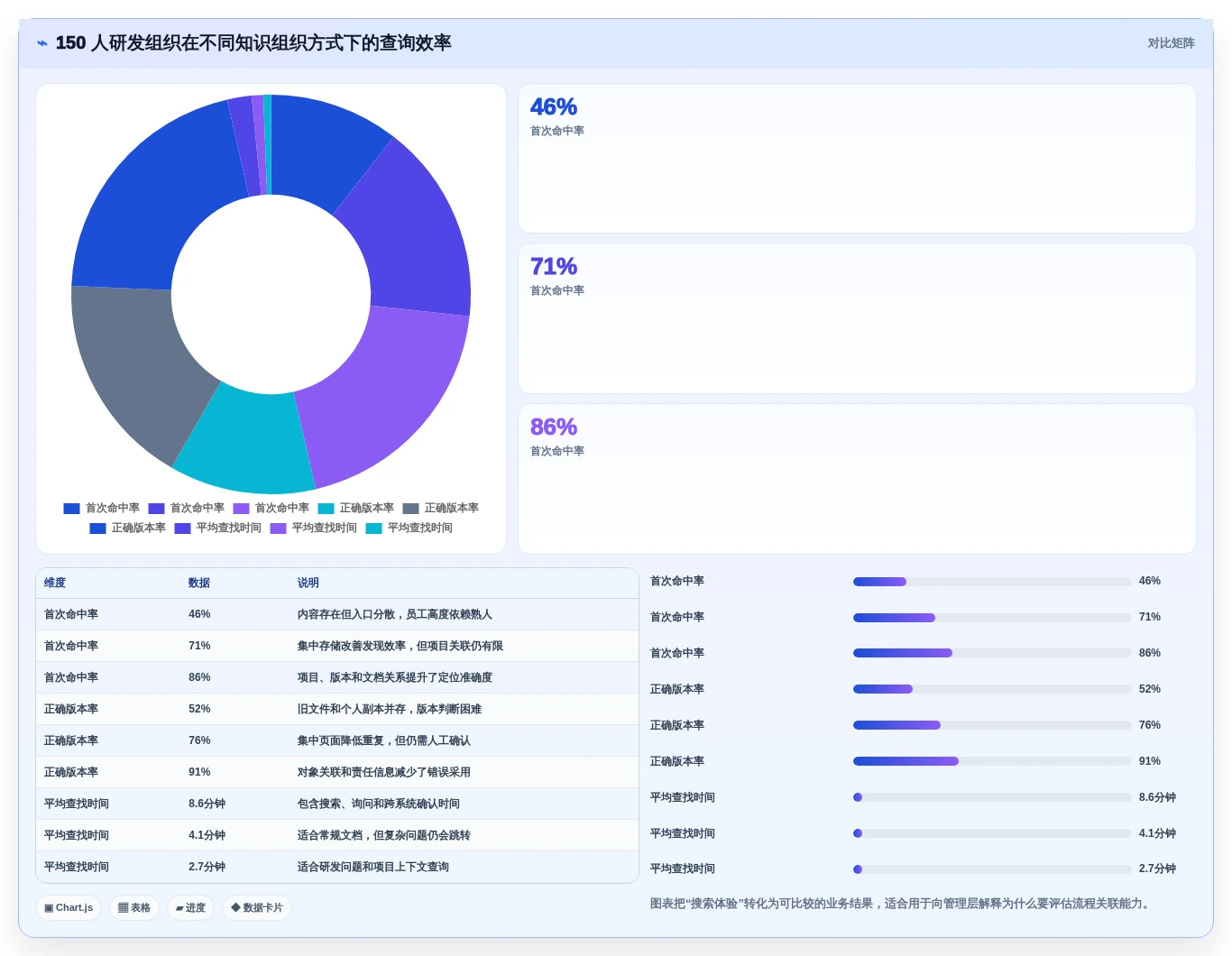This screenshot has width=1232, height=956.
Task: Click the footer note starting 图表把“搜索体验”
Action: pyautogui.click(x=902, y=904)
